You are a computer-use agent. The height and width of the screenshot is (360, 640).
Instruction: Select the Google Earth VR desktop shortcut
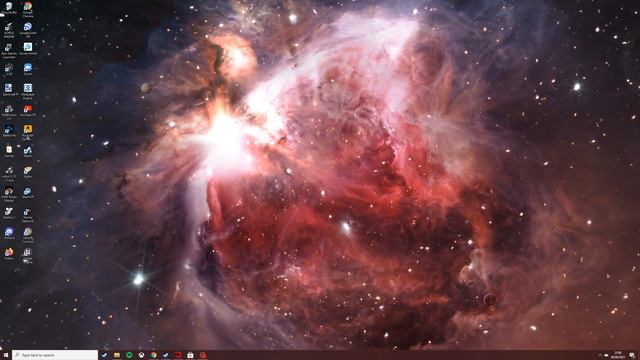pyautogui.click(x=28, y=30)
